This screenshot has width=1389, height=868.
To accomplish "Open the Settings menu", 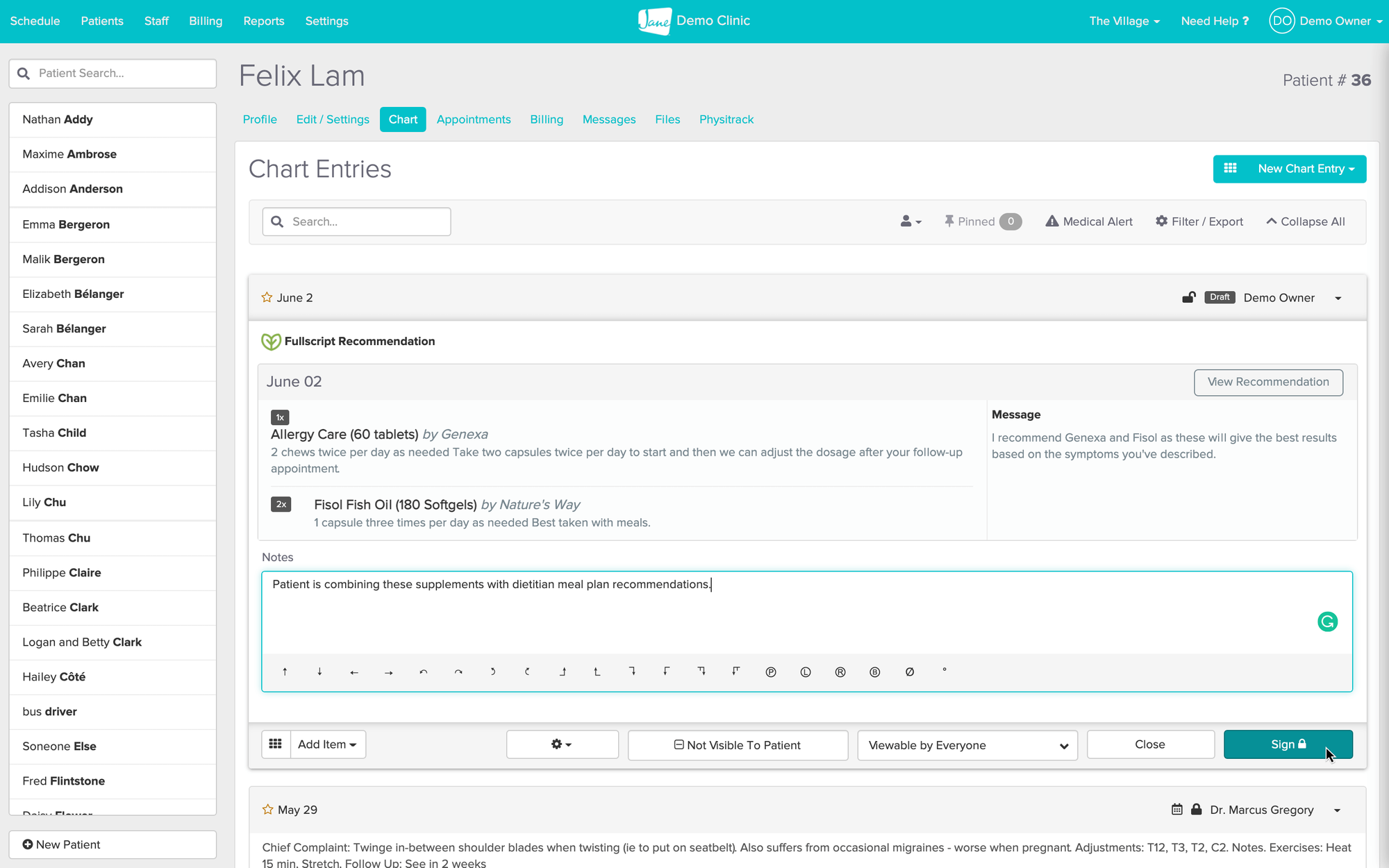I will click(326, 21).
